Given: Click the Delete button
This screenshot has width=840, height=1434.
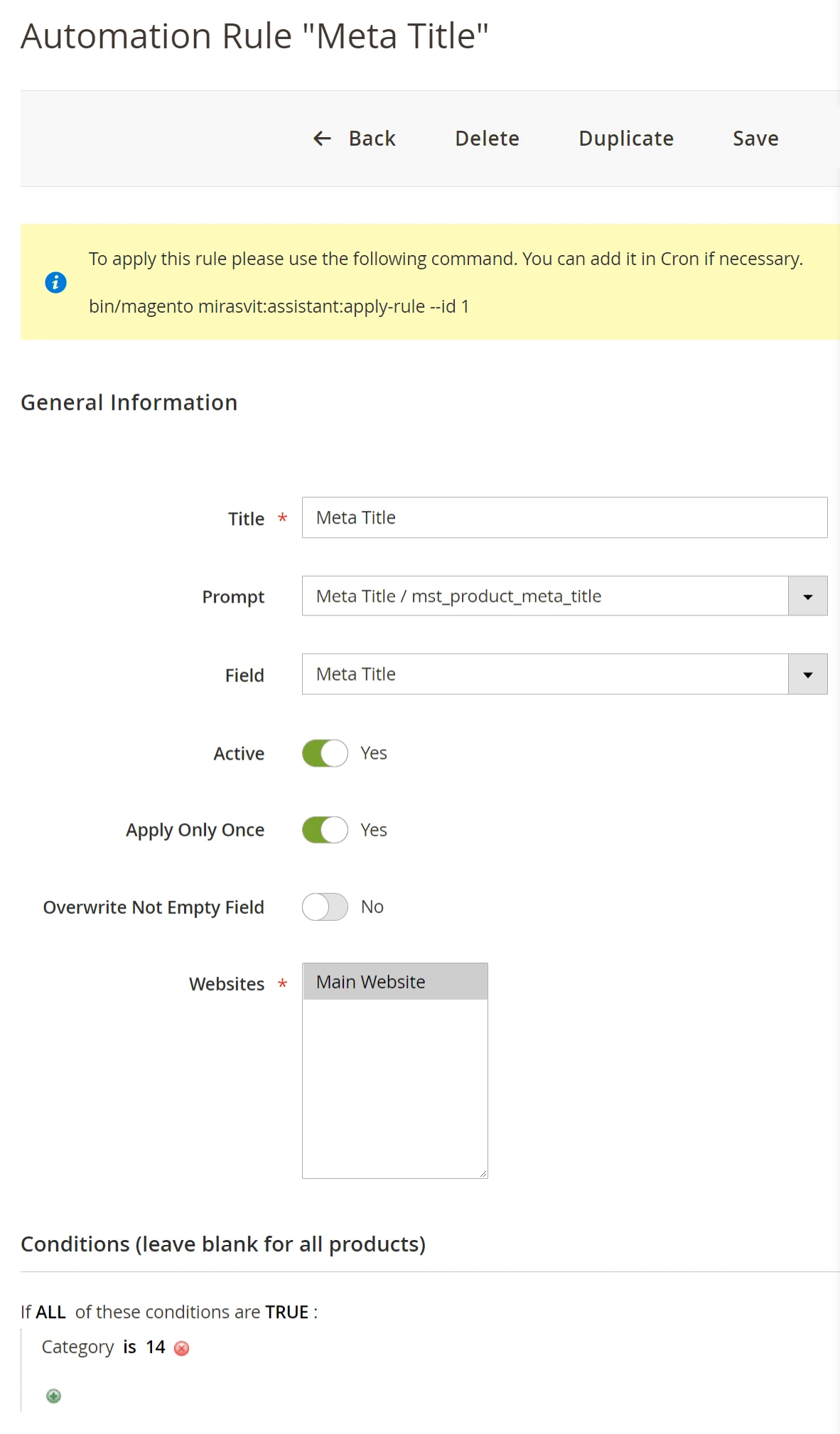Looking at the screenshot, I should click(x=487, y=139).
